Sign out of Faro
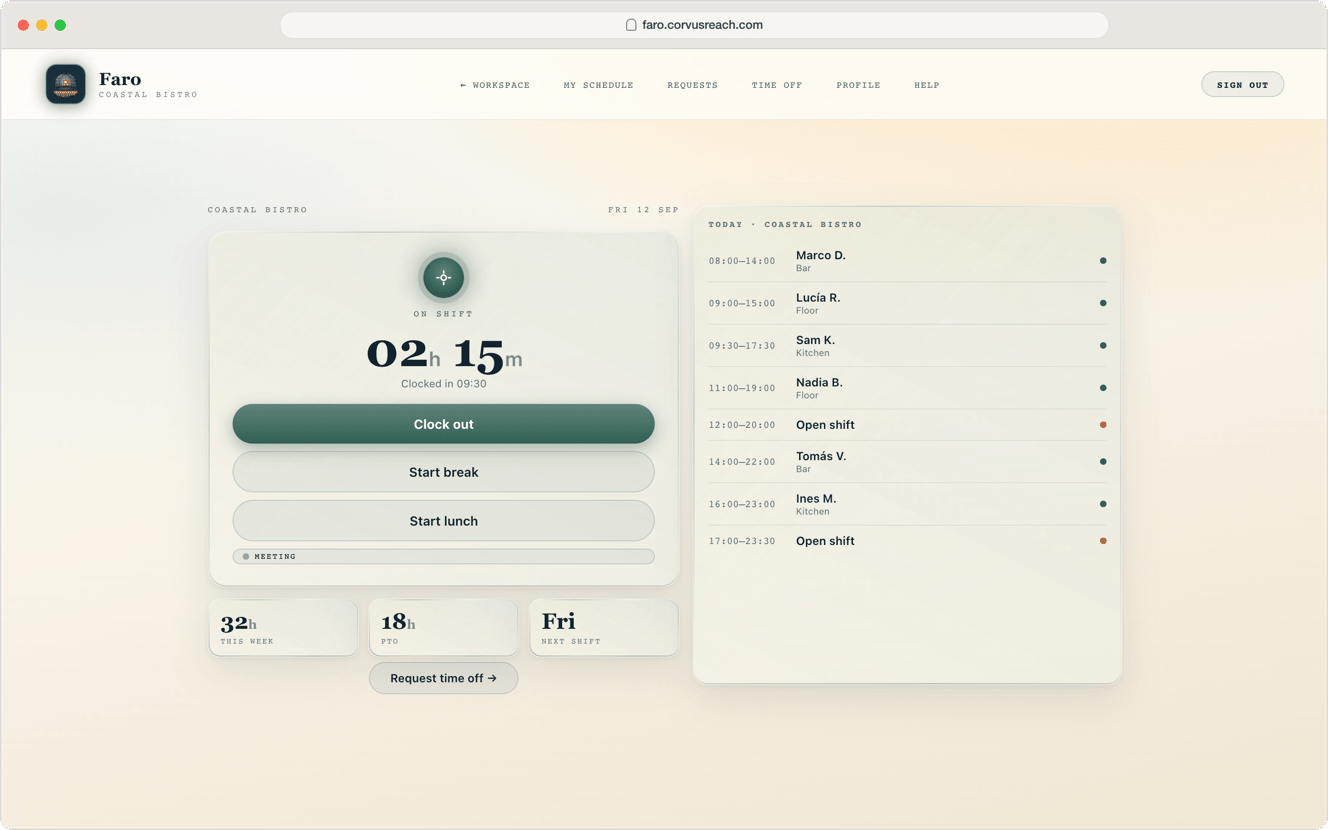The image size is (1328, 830). (1242, 85)
